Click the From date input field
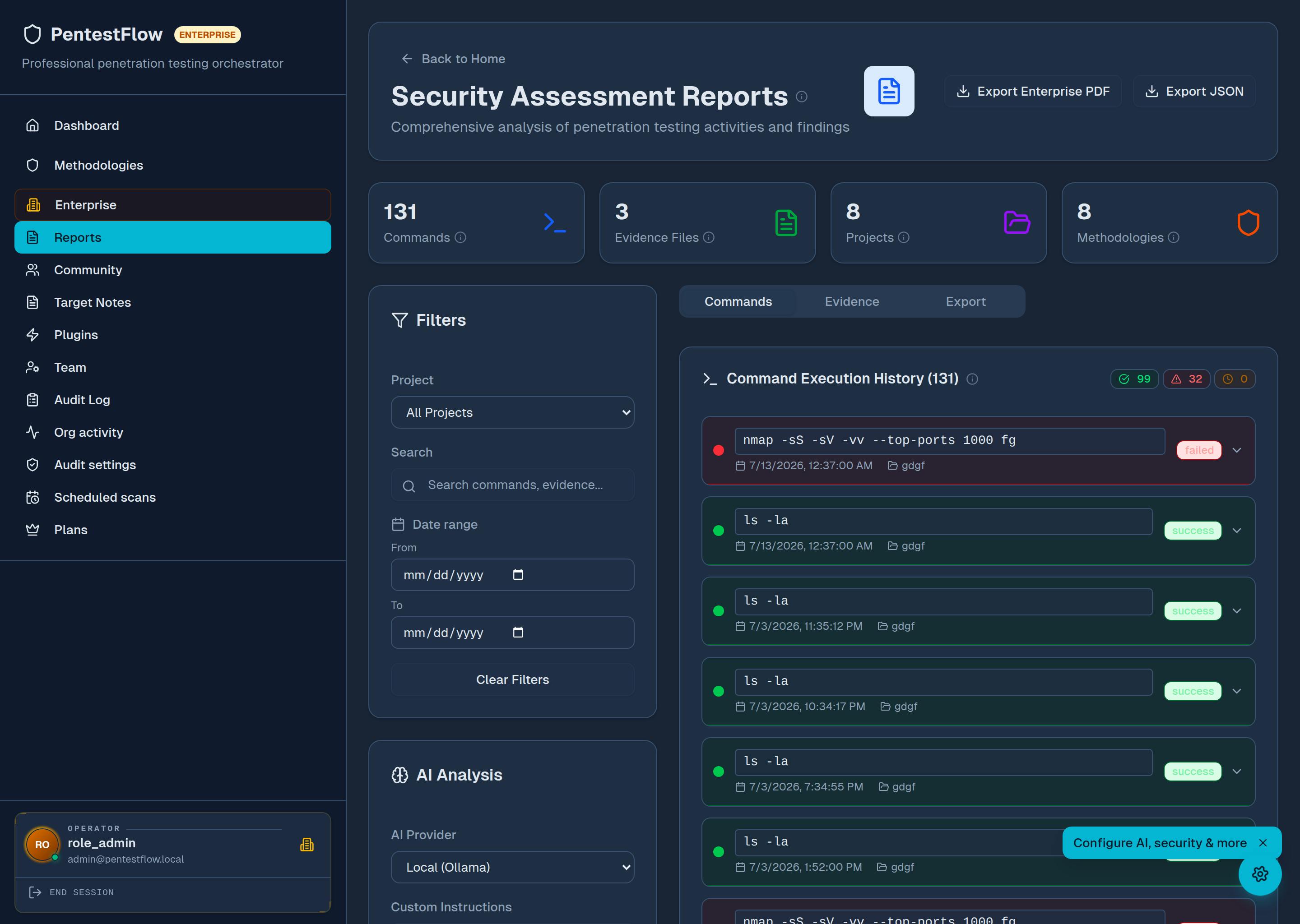1300x924 pixels. (x=512, y=575)
